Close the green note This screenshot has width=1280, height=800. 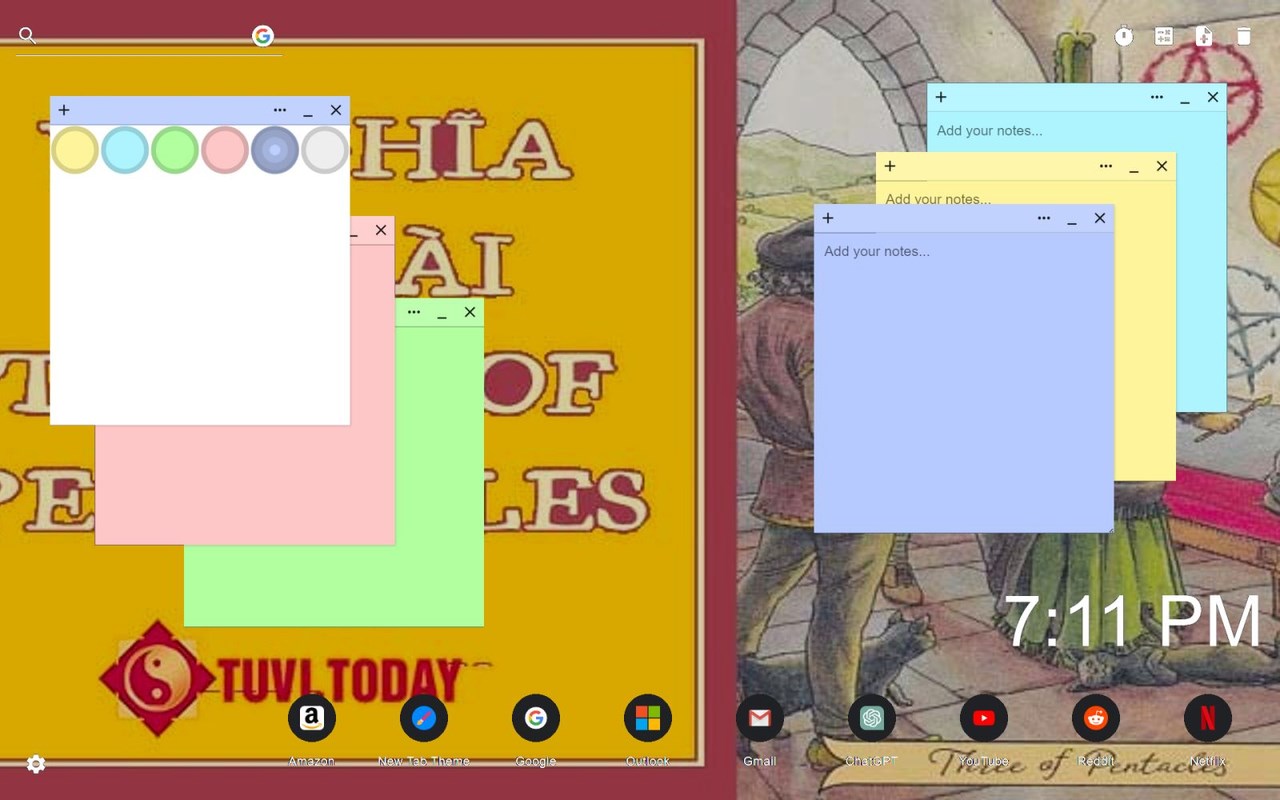point(470,312)
